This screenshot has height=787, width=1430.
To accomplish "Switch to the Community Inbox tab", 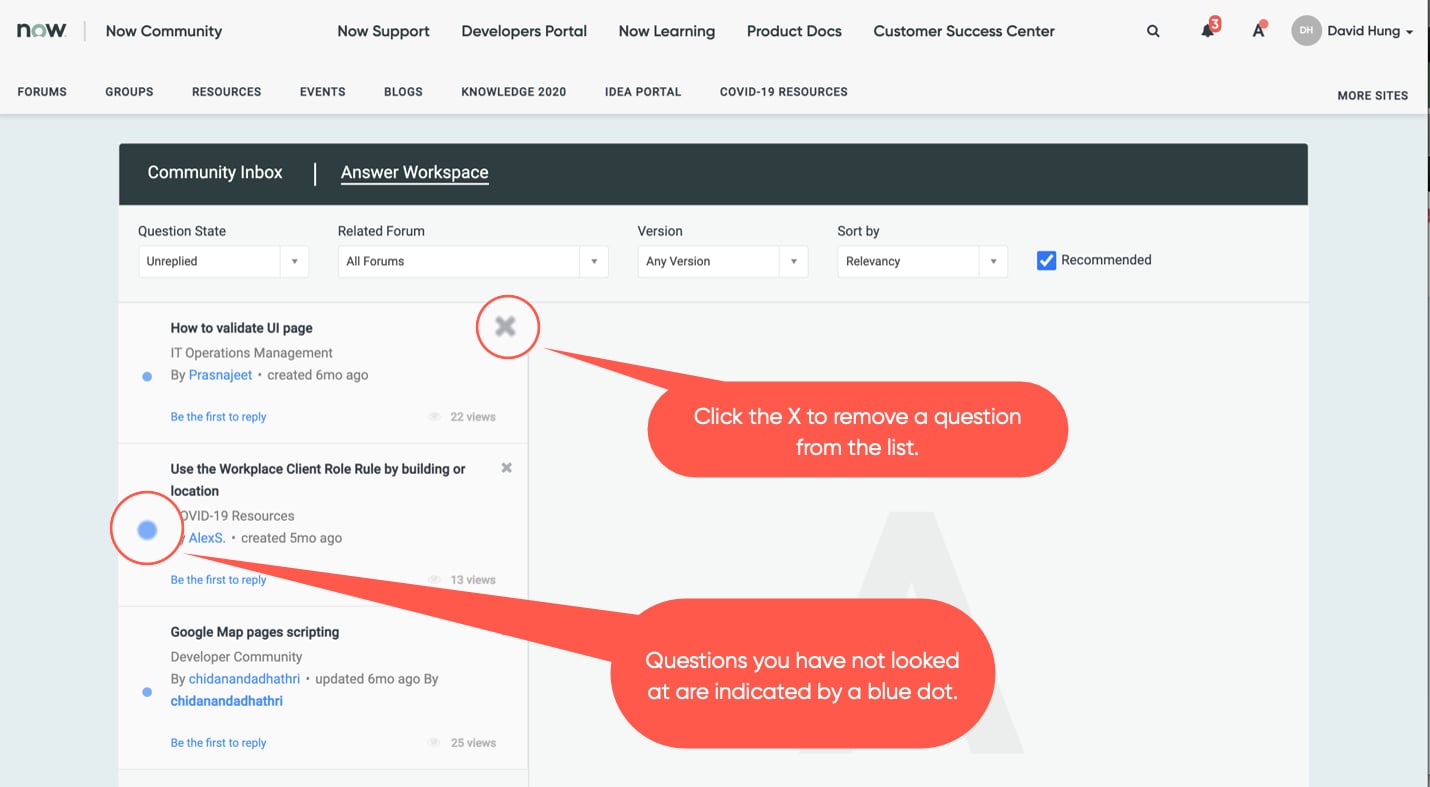I will click(215, 172).
